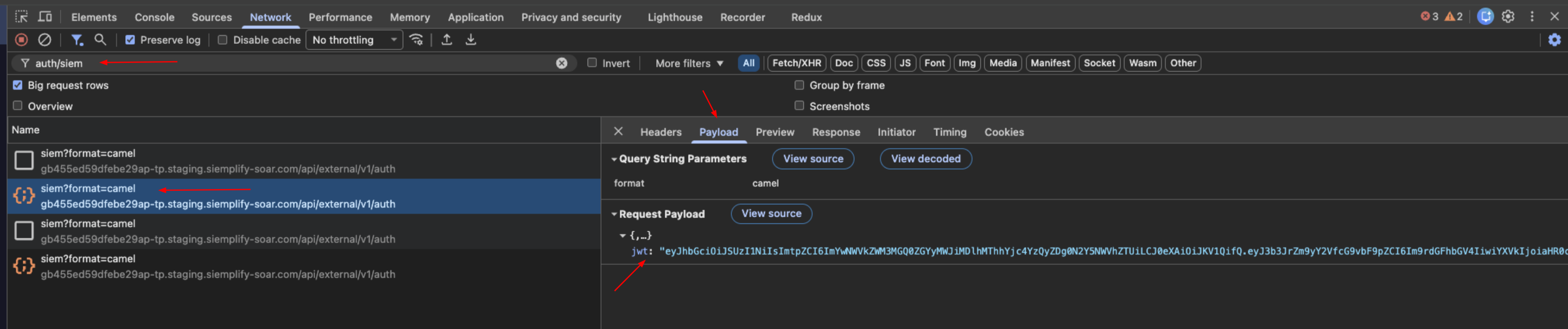Collapse the Query String Parameters section
1568x329 pixels.
click(x=614, y=159)
